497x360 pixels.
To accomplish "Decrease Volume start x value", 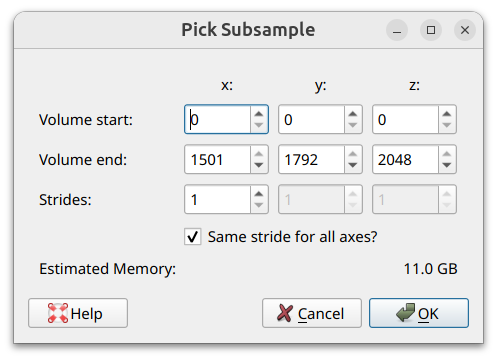I will (x=259, y=126).
